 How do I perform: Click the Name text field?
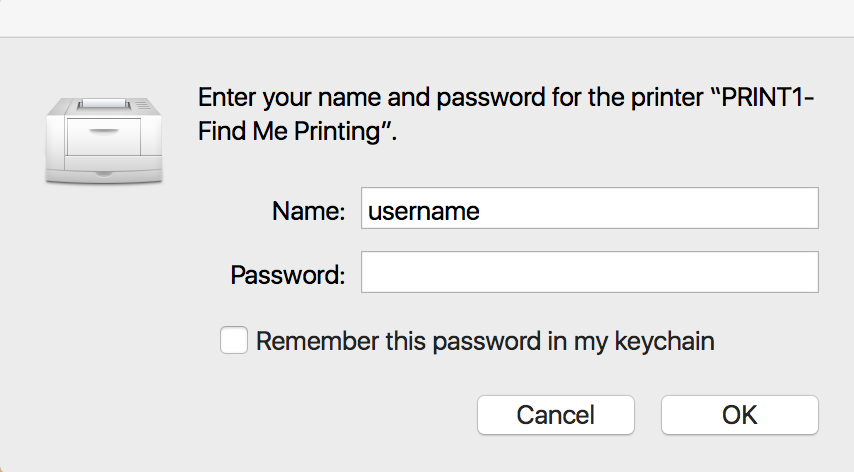click(589, 211)
